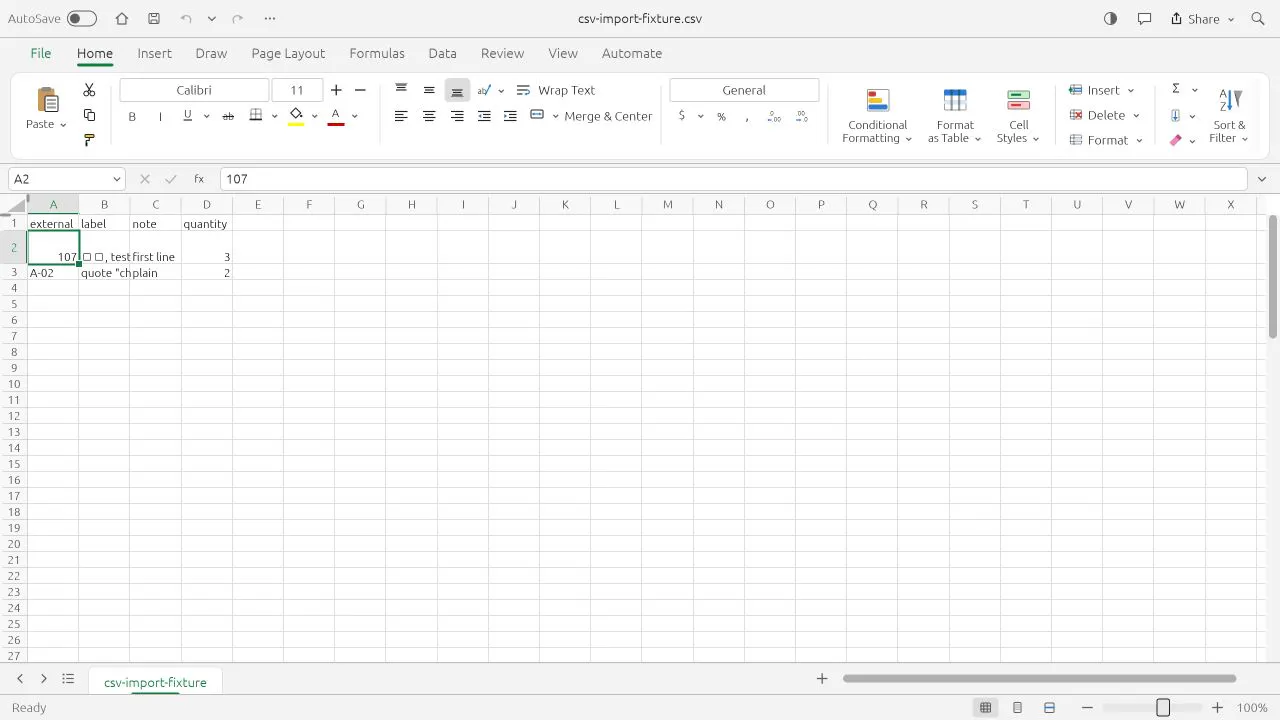Increase indent icon
Image resolution: width=1280 pixels, height=720 pixels.
(510, 116)
